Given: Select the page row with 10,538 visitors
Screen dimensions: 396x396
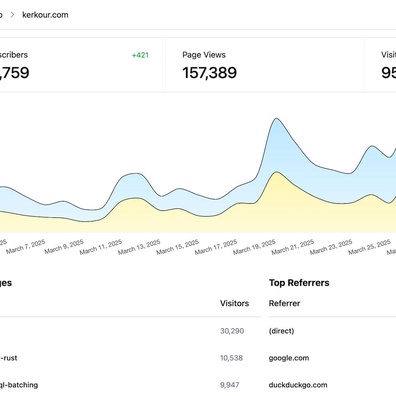Looking at the screenshot, I should pos(130,358).
